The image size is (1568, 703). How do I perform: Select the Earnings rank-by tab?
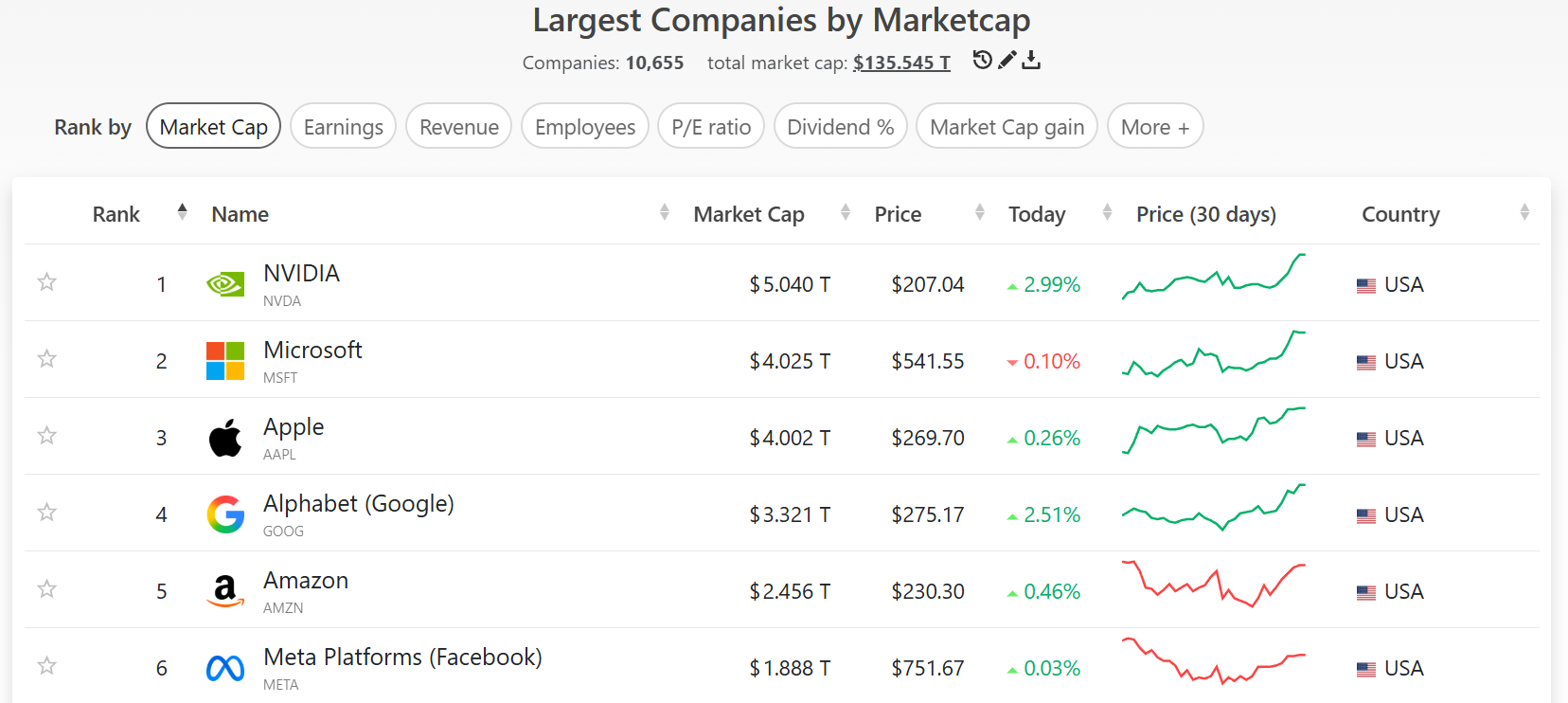343,127
